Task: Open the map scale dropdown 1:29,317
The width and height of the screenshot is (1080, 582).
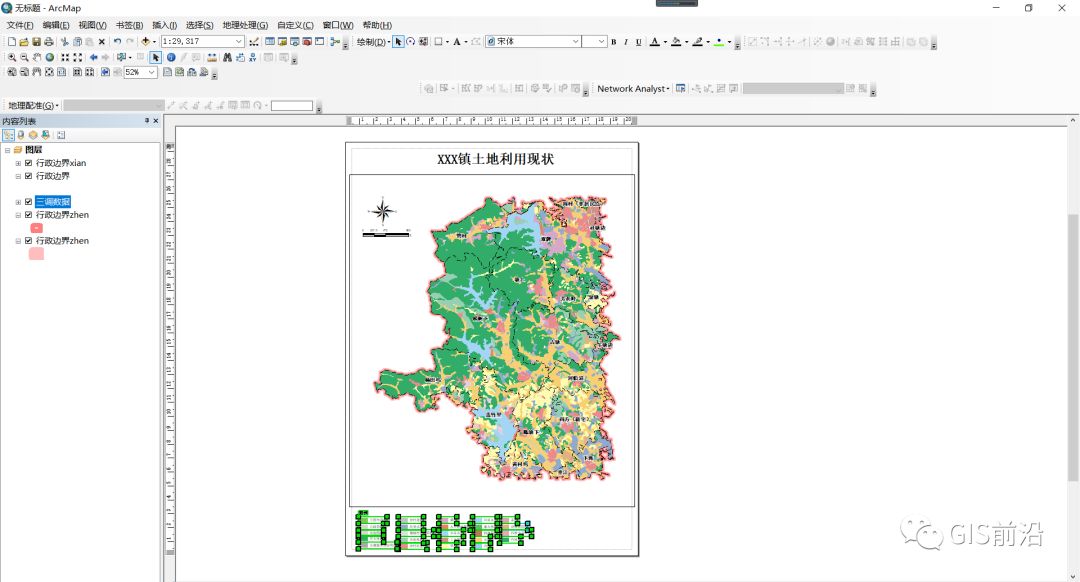Action: click(238, 42)
